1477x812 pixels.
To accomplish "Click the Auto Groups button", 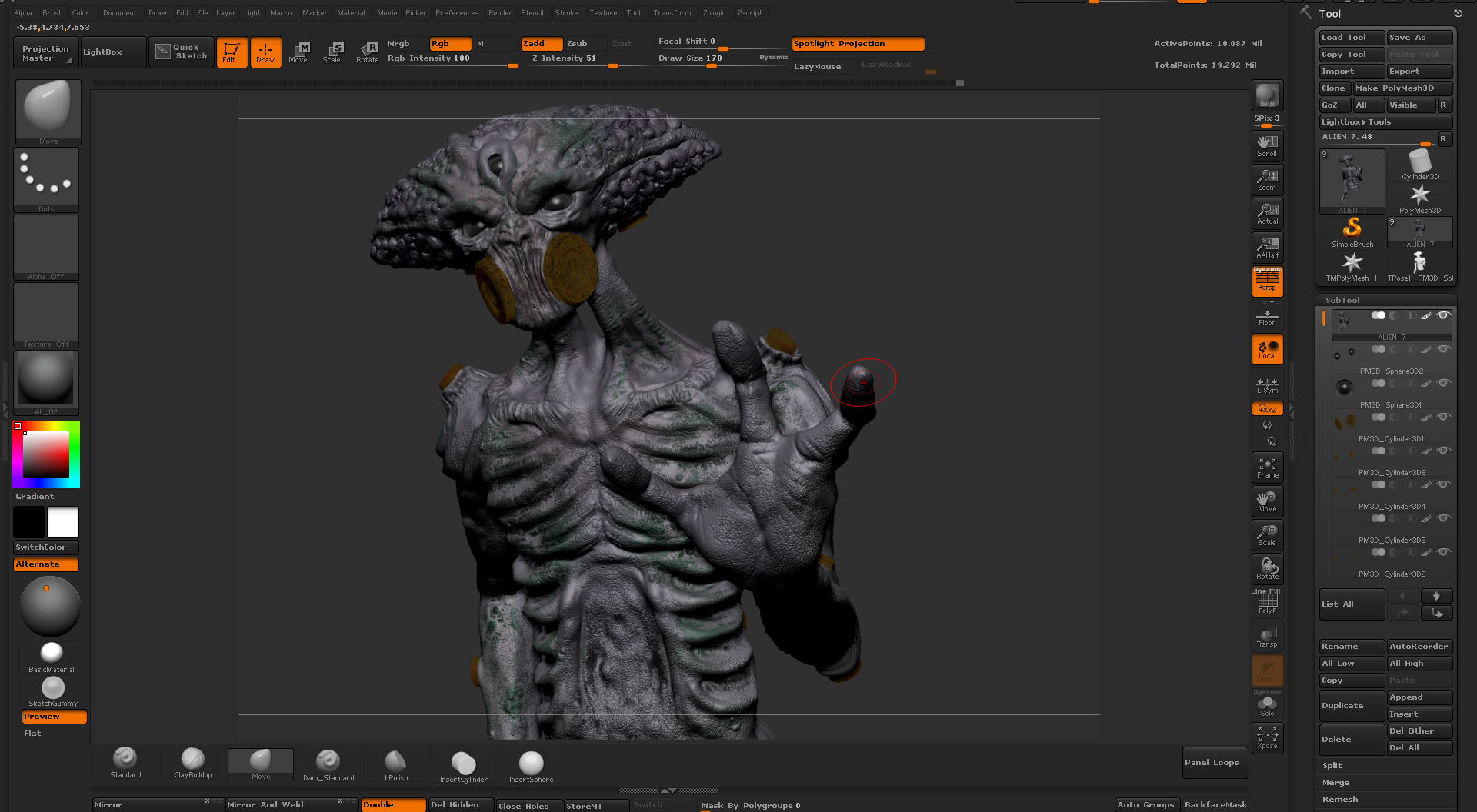I will click(1145, 805).
